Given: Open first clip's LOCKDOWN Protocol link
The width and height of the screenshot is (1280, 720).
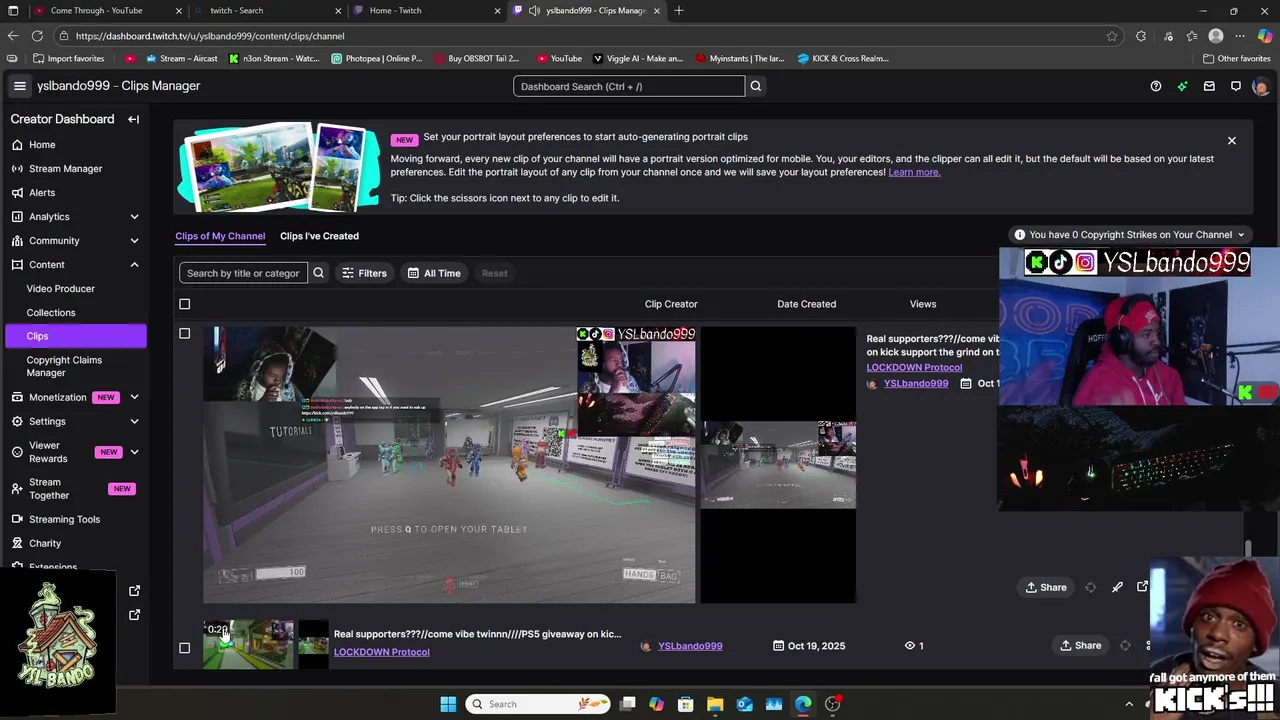Looking at the screenshot, I should pyautogui.click(x=914, y=367).
